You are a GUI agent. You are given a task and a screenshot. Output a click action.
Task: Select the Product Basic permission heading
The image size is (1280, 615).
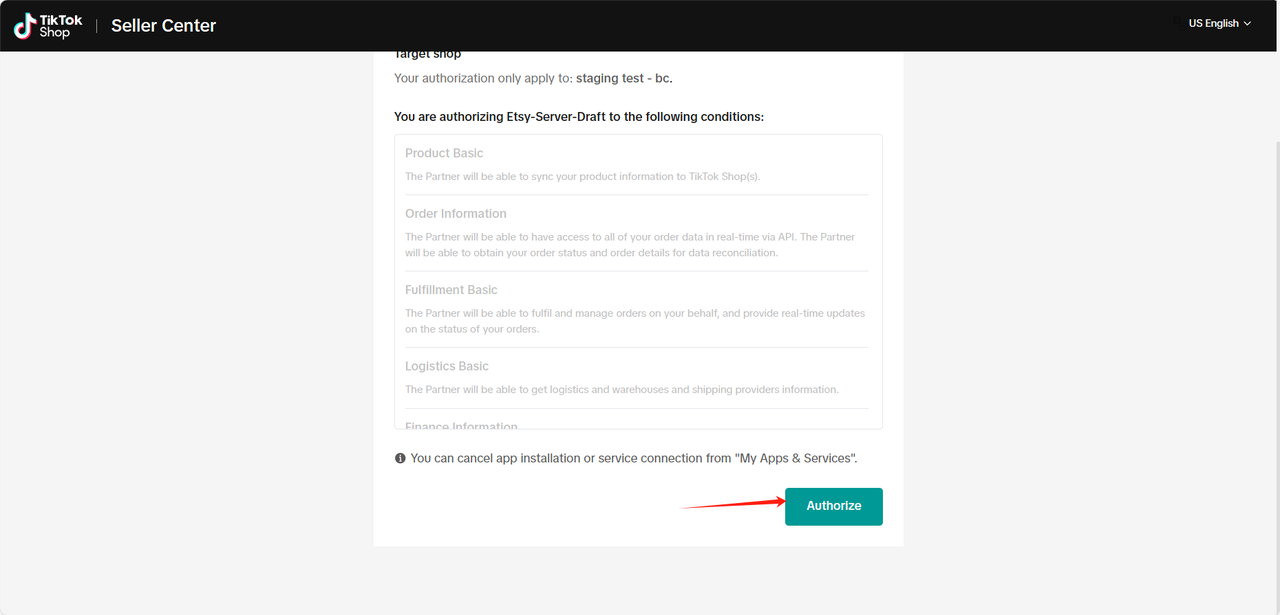444,153
